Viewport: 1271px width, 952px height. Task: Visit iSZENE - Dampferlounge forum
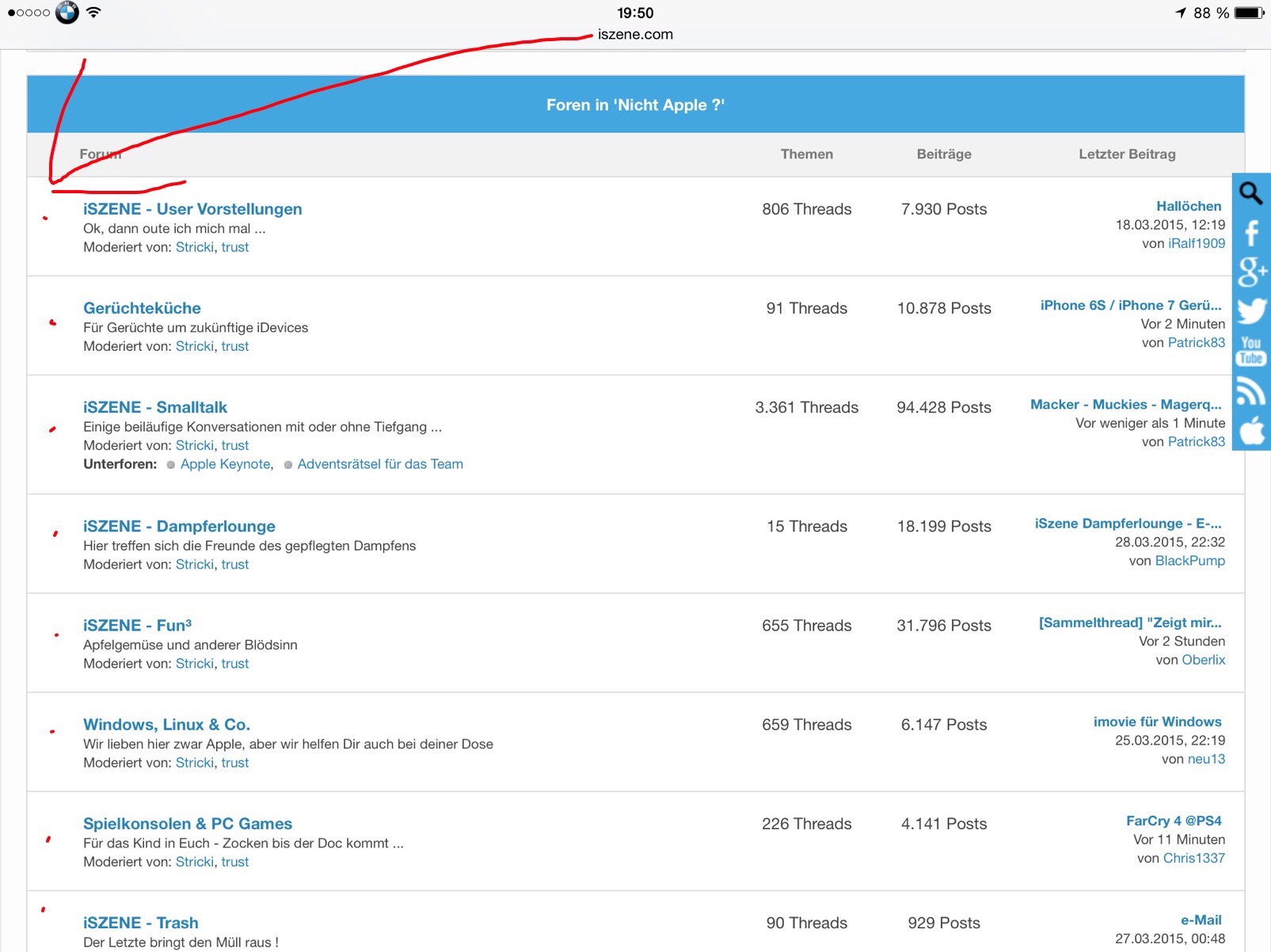179,527
